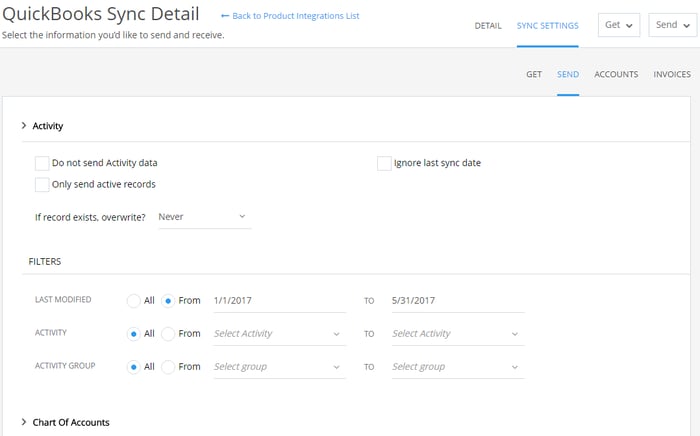This screenshot has height=436, width=700.
Task: Open the from Select group dropdown
Action: coord(279,367)
